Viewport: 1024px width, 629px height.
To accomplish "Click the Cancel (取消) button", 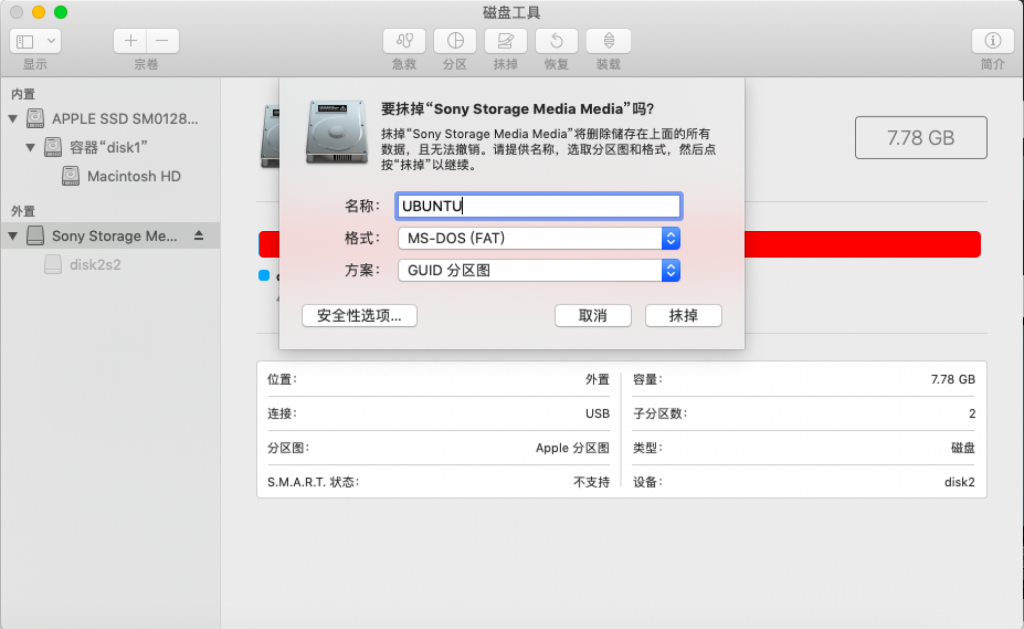I will (x=592, y=315).
